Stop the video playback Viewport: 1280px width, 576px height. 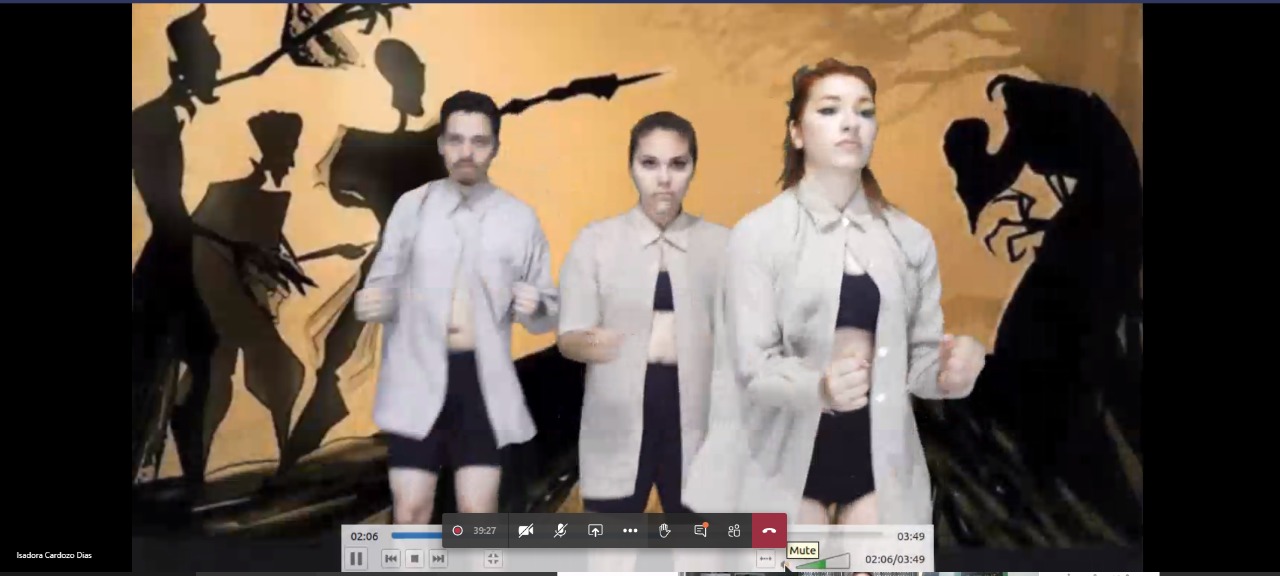pos(415,559)
